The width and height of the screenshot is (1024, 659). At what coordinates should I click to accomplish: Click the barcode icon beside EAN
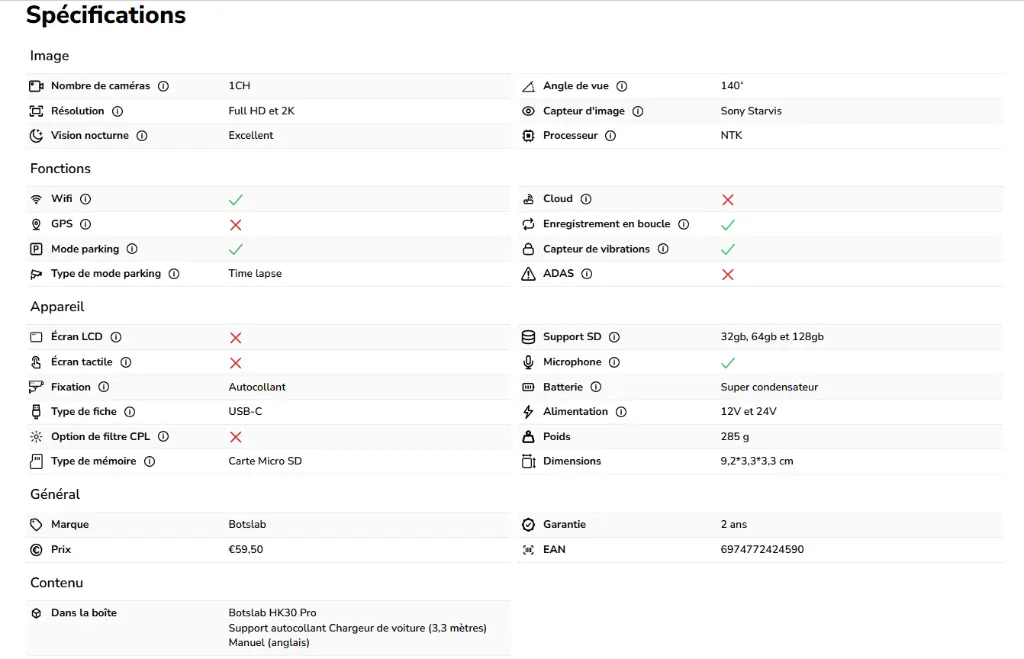click(x=528, y=550)
